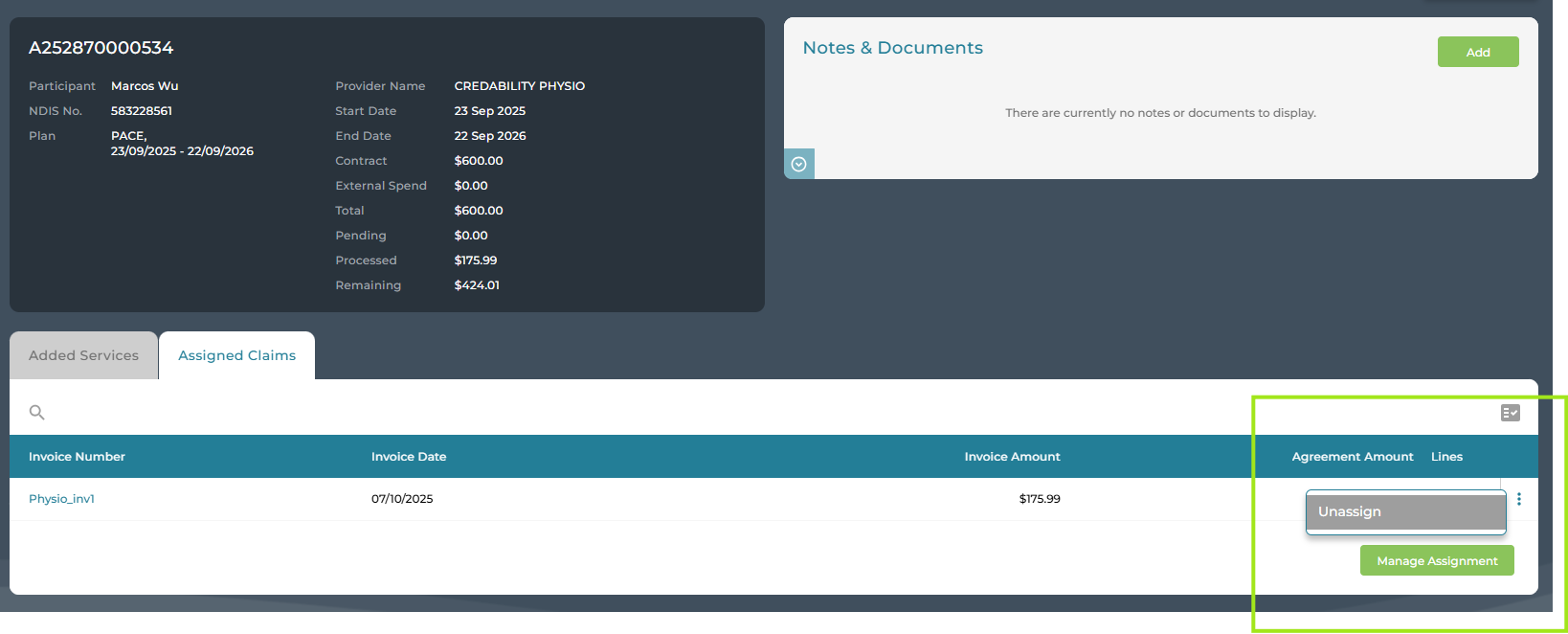This screenshot has height=634, width=1568.
Task: Open the Physio_inv1 invoice link
Action: [x=61, y=499]
